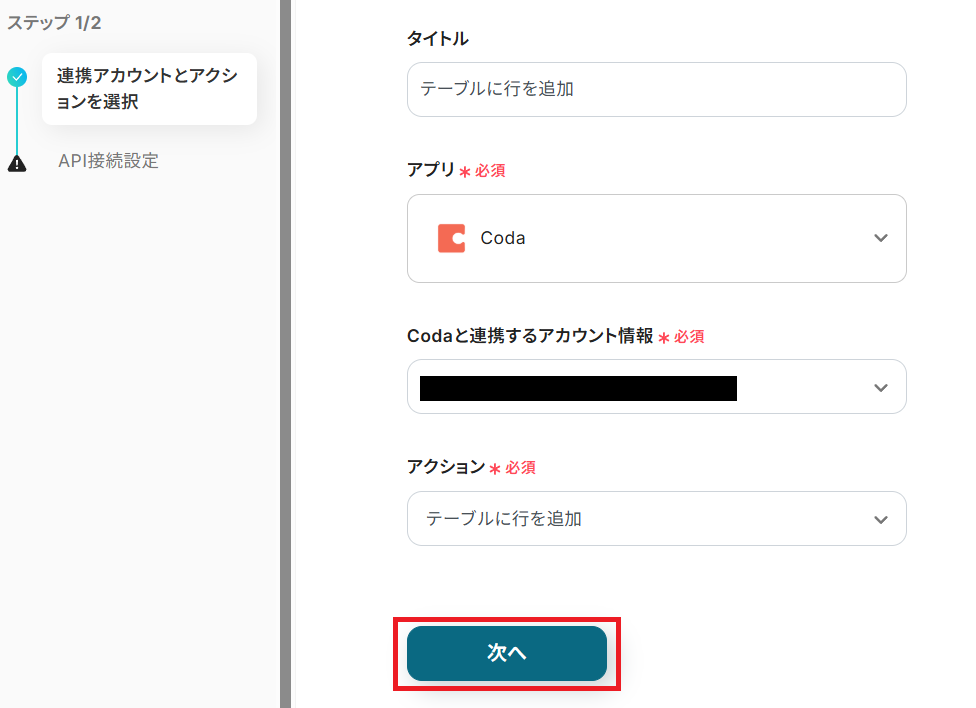Click the orange Coda logo icon
The image size is (976, 708).
click(x=451, y=238)
